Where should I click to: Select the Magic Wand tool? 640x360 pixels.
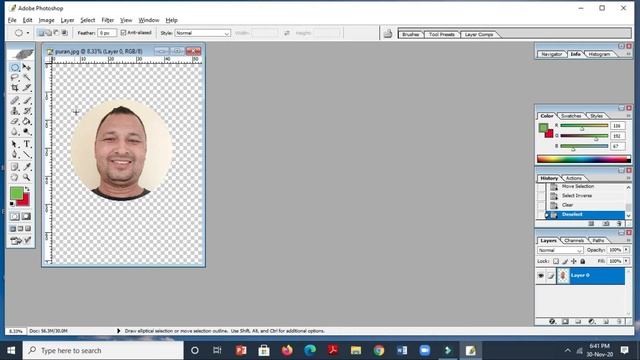pos(27,77)
